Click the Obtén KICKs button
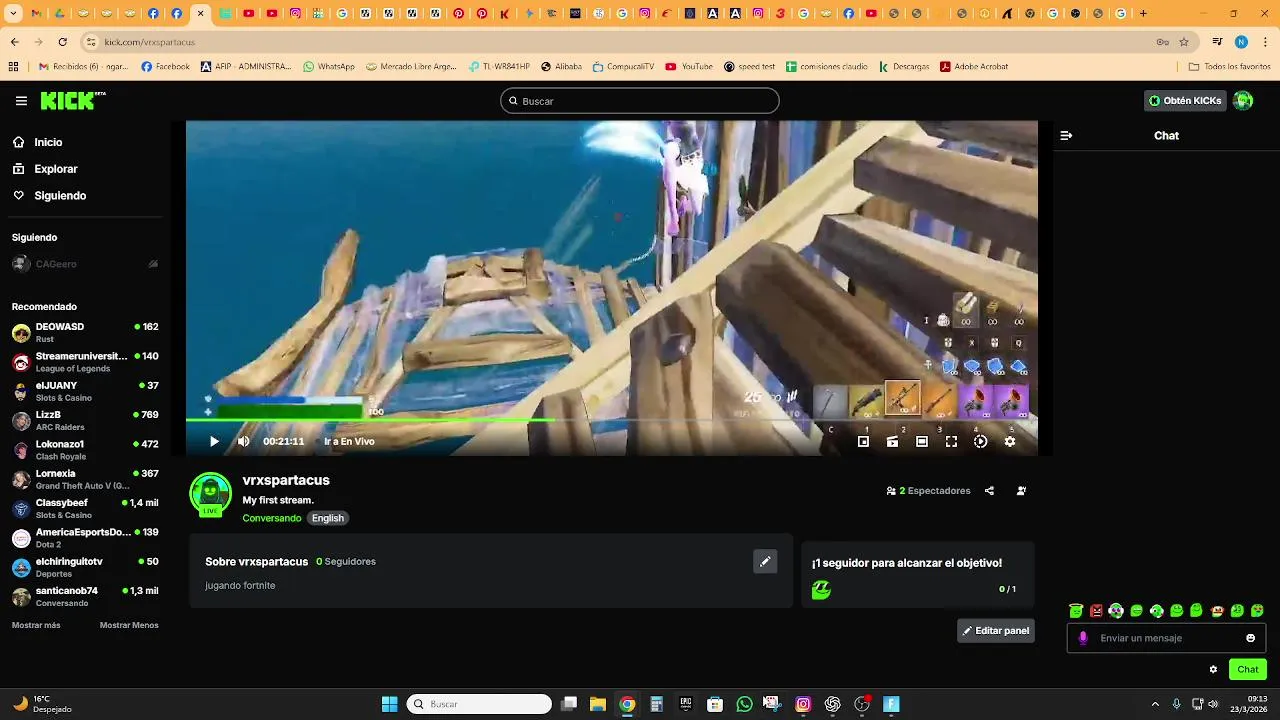The height and width of the screenshot is (720, 1280). (x=1185, y=100)
